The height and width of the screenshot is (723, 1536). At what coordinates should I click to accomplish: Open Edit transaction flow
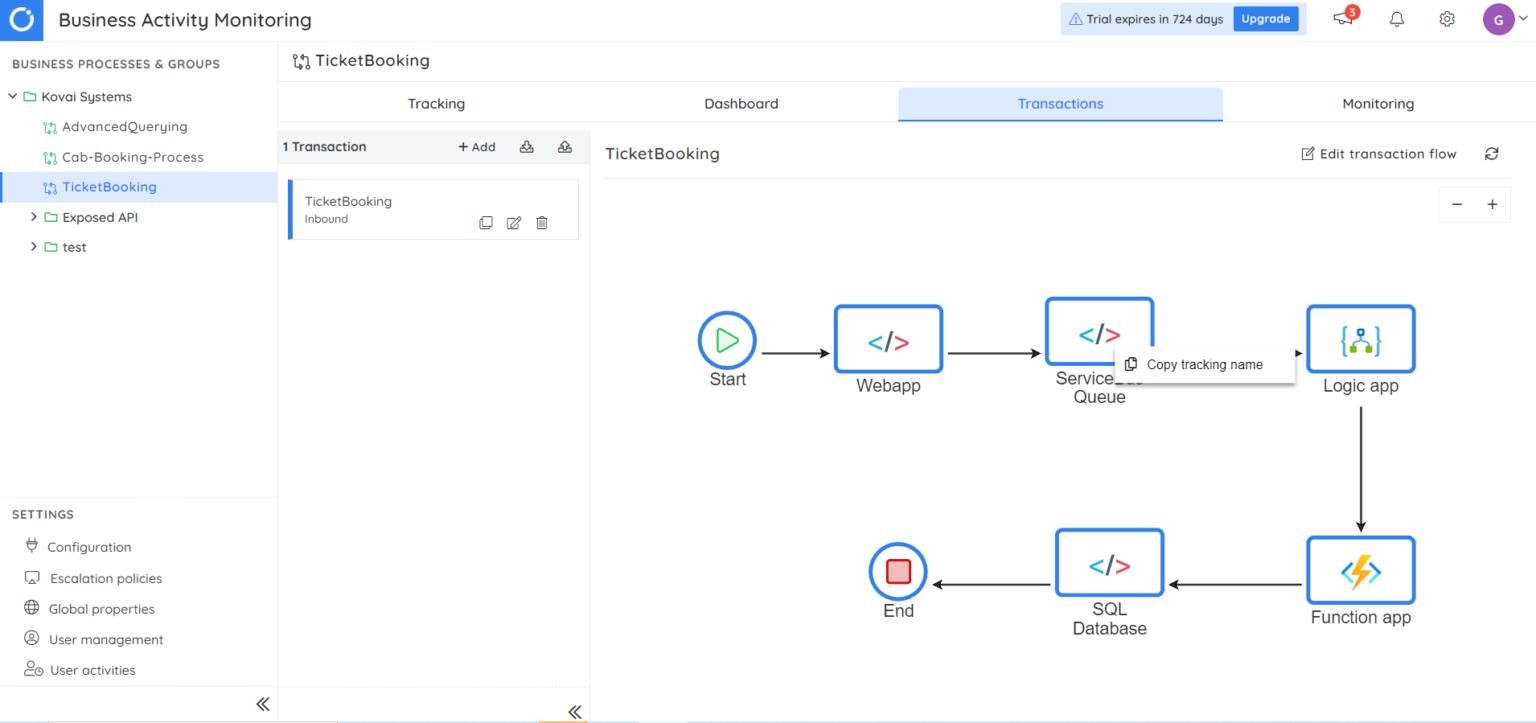click(1379, 153)
